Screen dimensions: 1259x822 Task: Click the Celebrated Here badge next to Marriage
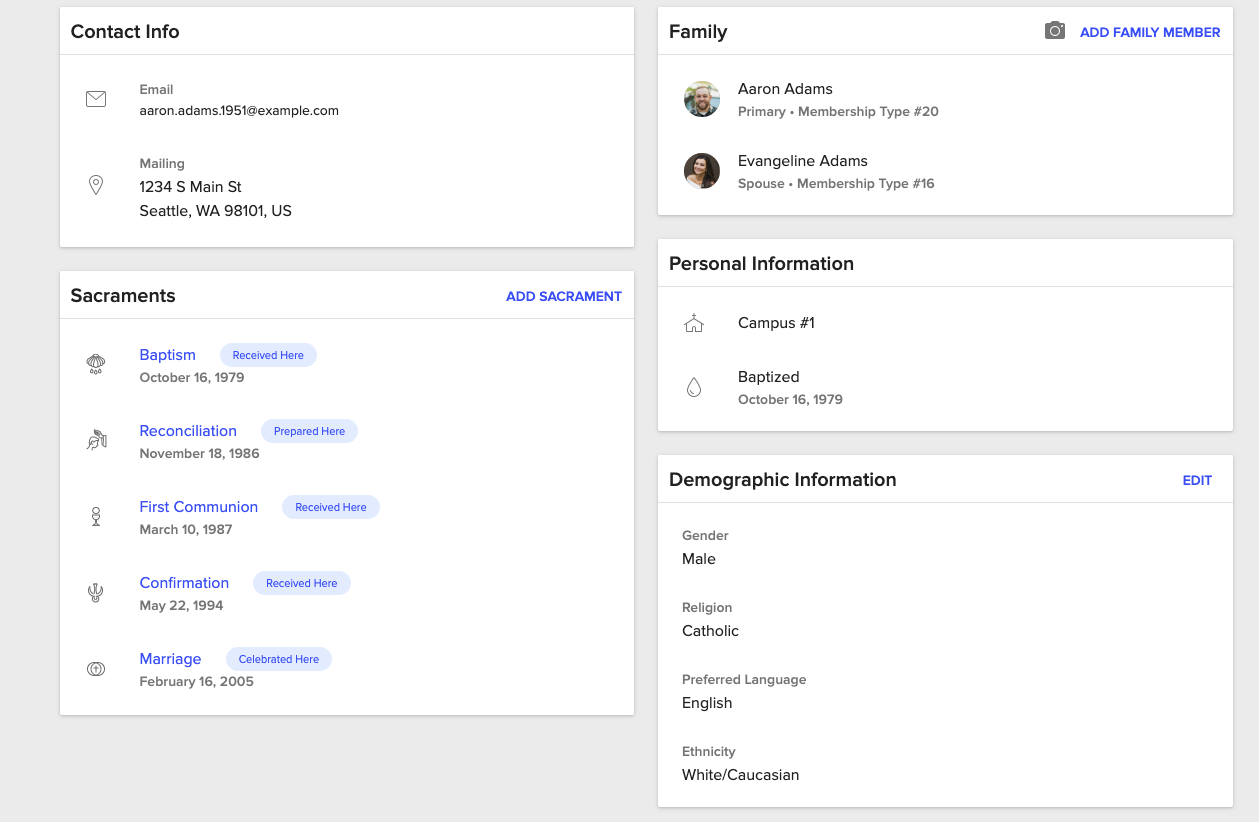point(279,658)
